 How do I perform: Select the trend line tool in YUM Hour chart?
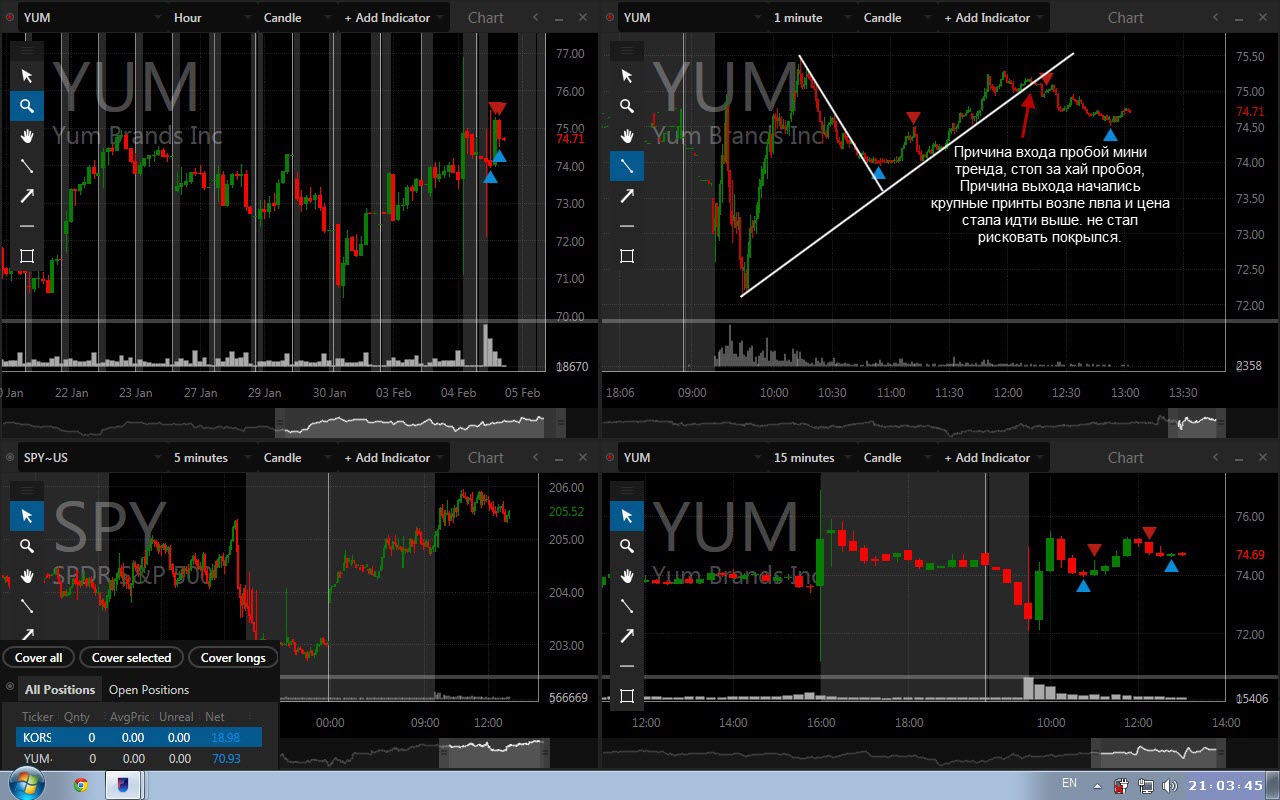coord(27,166)
